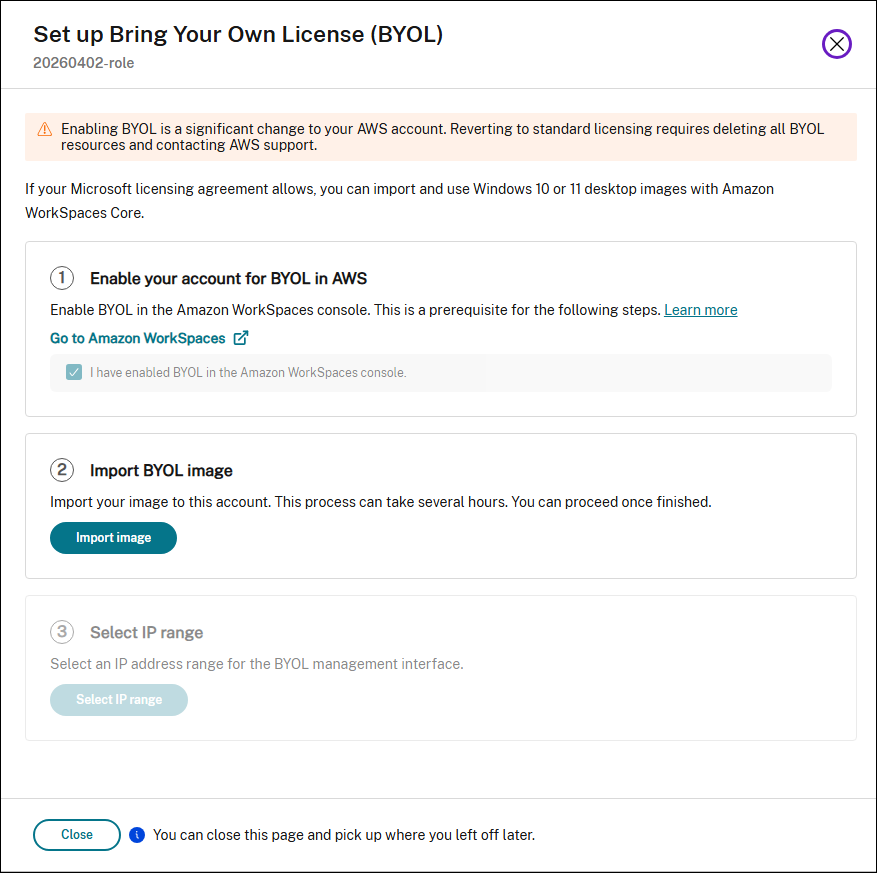Image resolution: width=877 pixels, height=873 pixels.
Task: Click the 20260402-role subtitle text
Action: (84, 63)
